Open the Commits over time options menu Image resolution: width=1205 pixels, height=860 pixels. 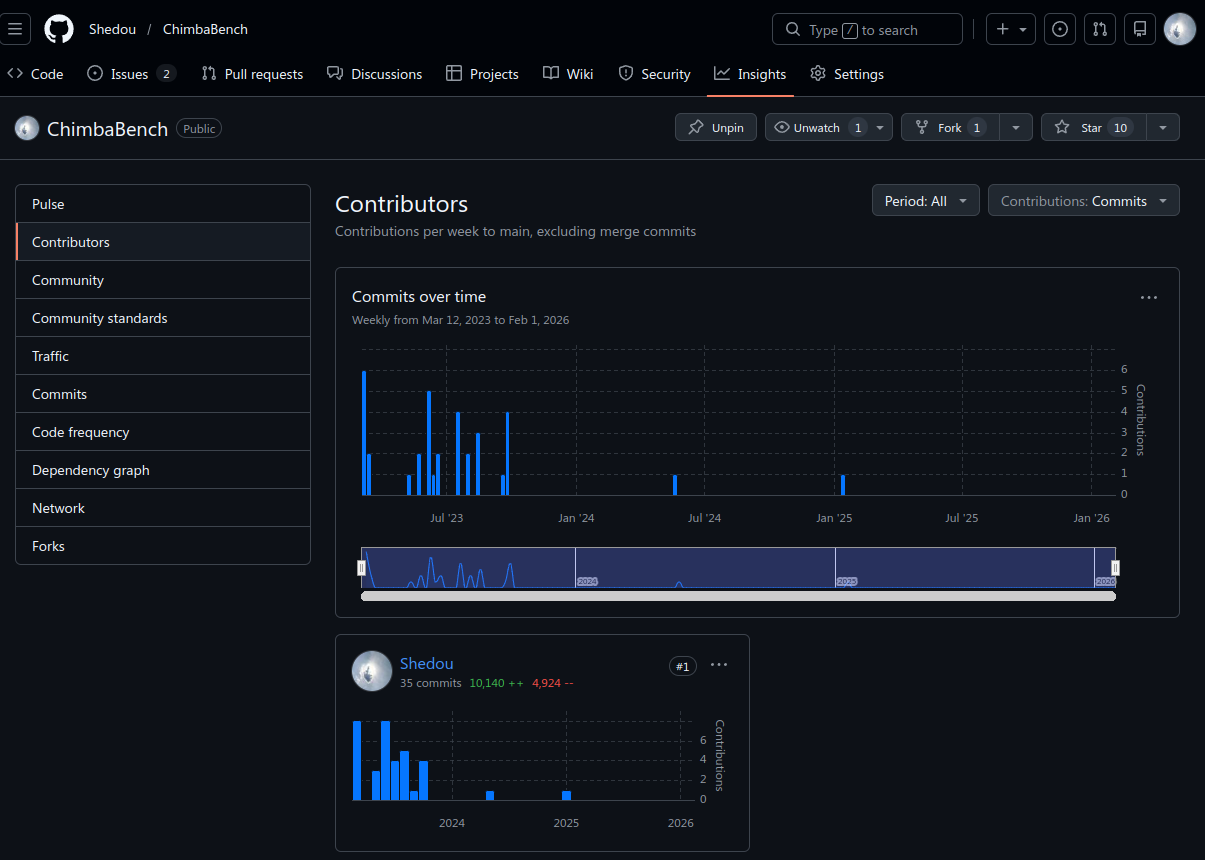pos(1149,297)
